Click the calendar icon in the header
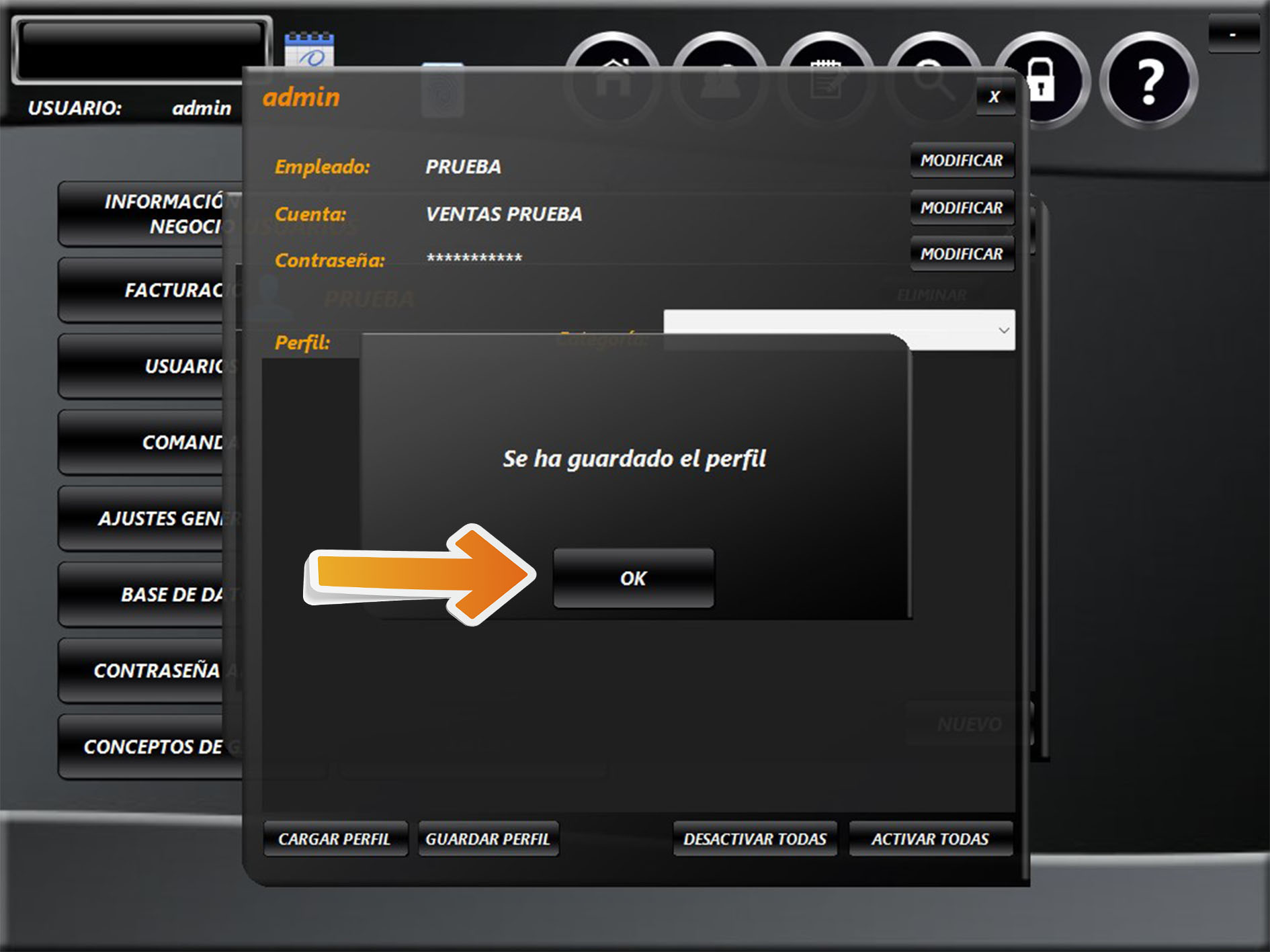This screenshot has height=952, width=1270. (x=309, y=49)
